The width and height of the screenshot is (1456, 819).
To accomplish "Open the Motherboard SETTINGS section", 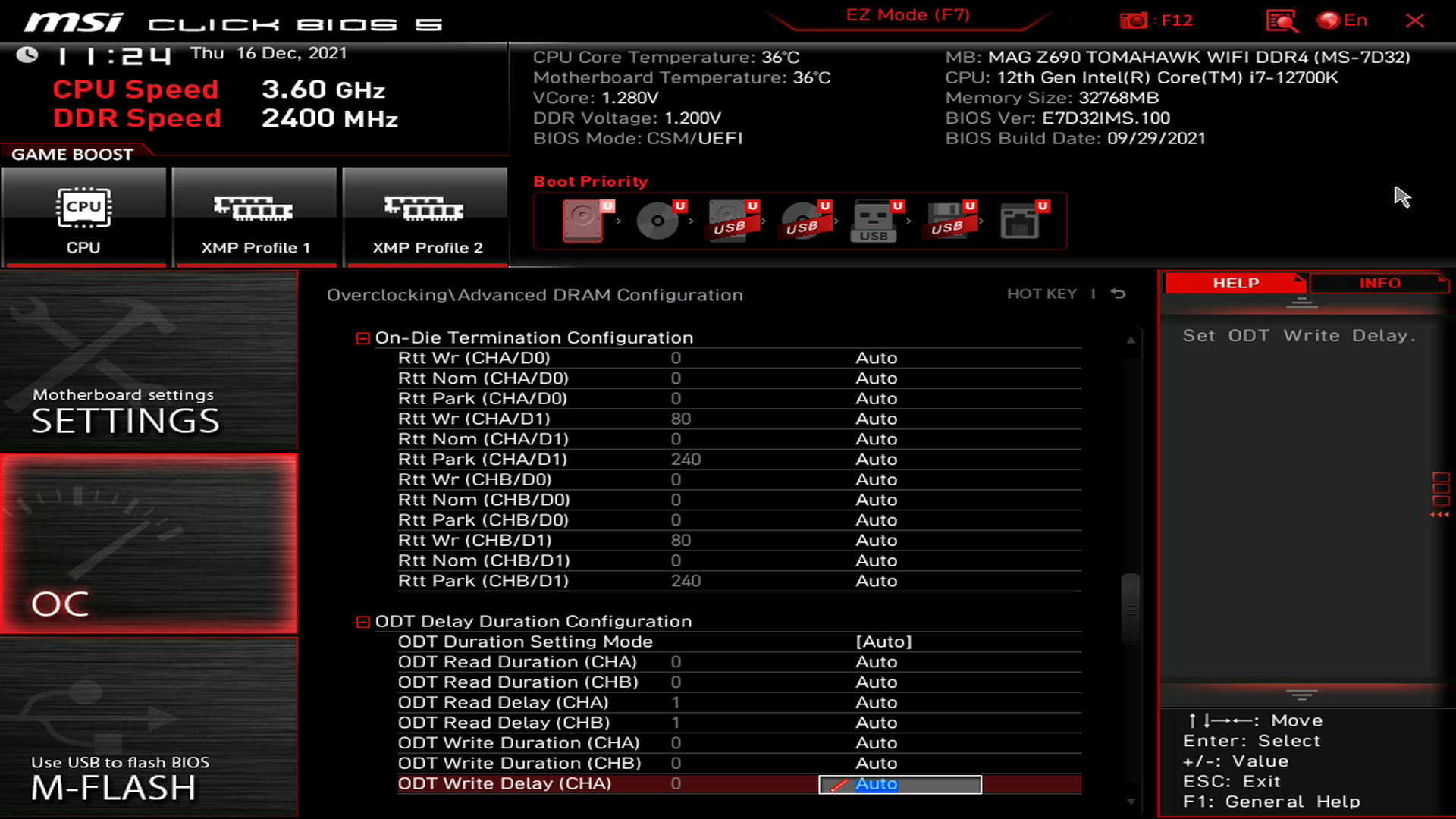I will pos(149,361).
